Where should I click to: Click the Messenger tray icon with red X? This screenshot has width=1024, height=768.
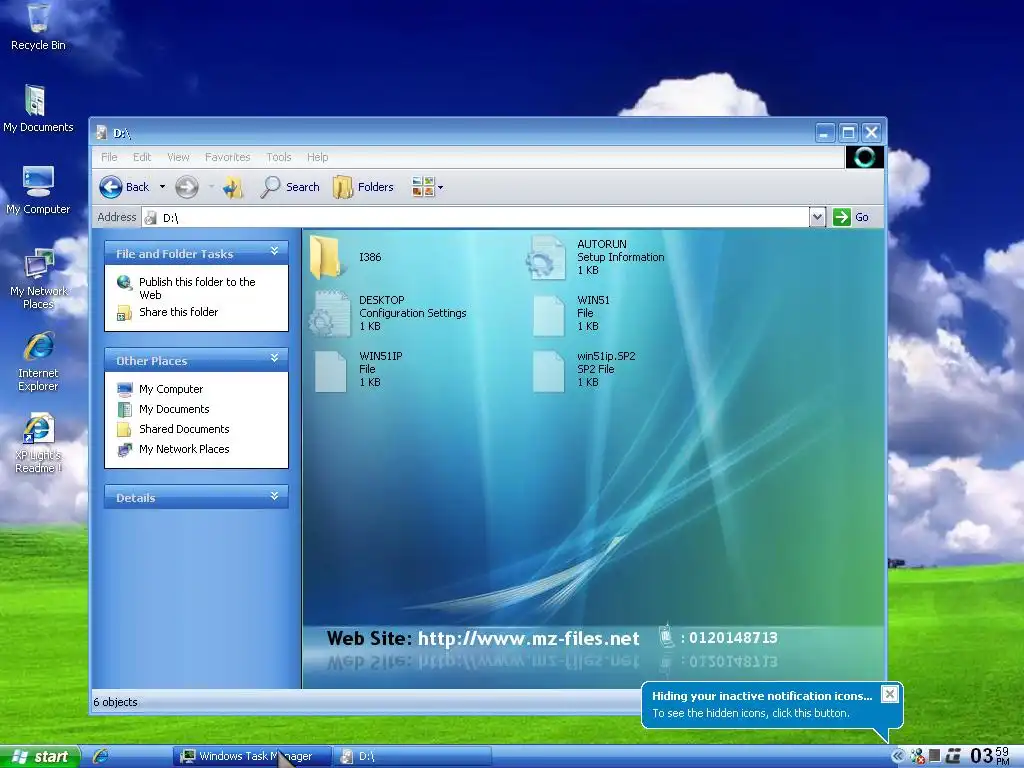click(x=918, y=756)
